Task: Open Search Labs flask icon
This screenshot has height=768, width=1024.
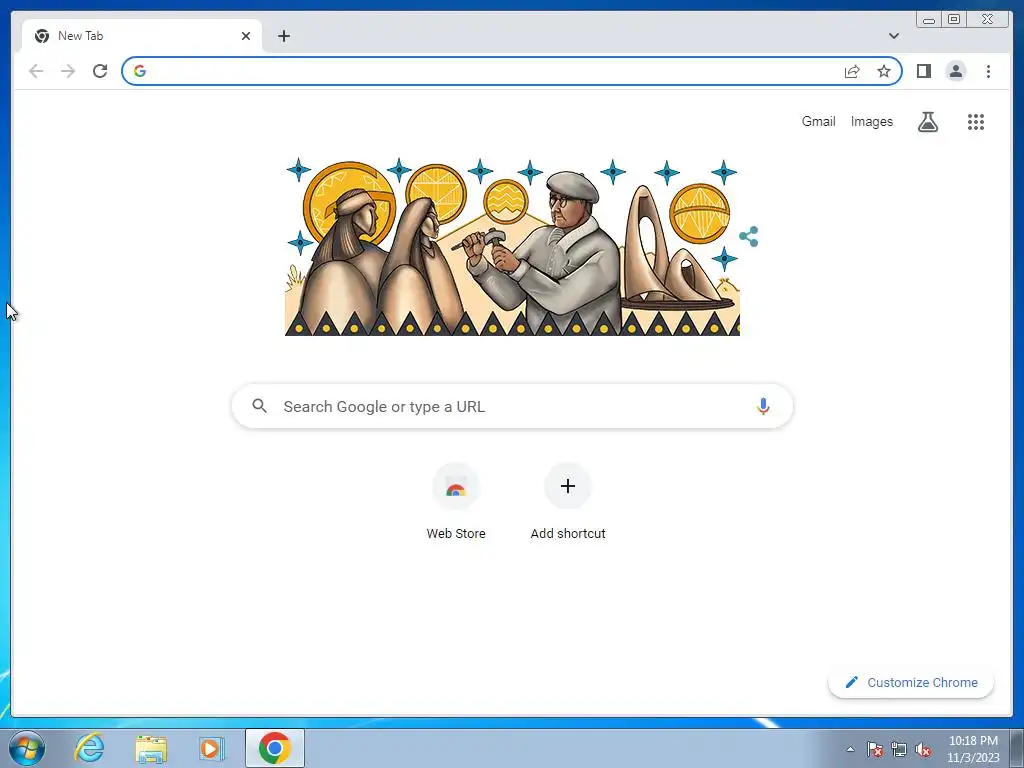Action: (x=927, y=122)
